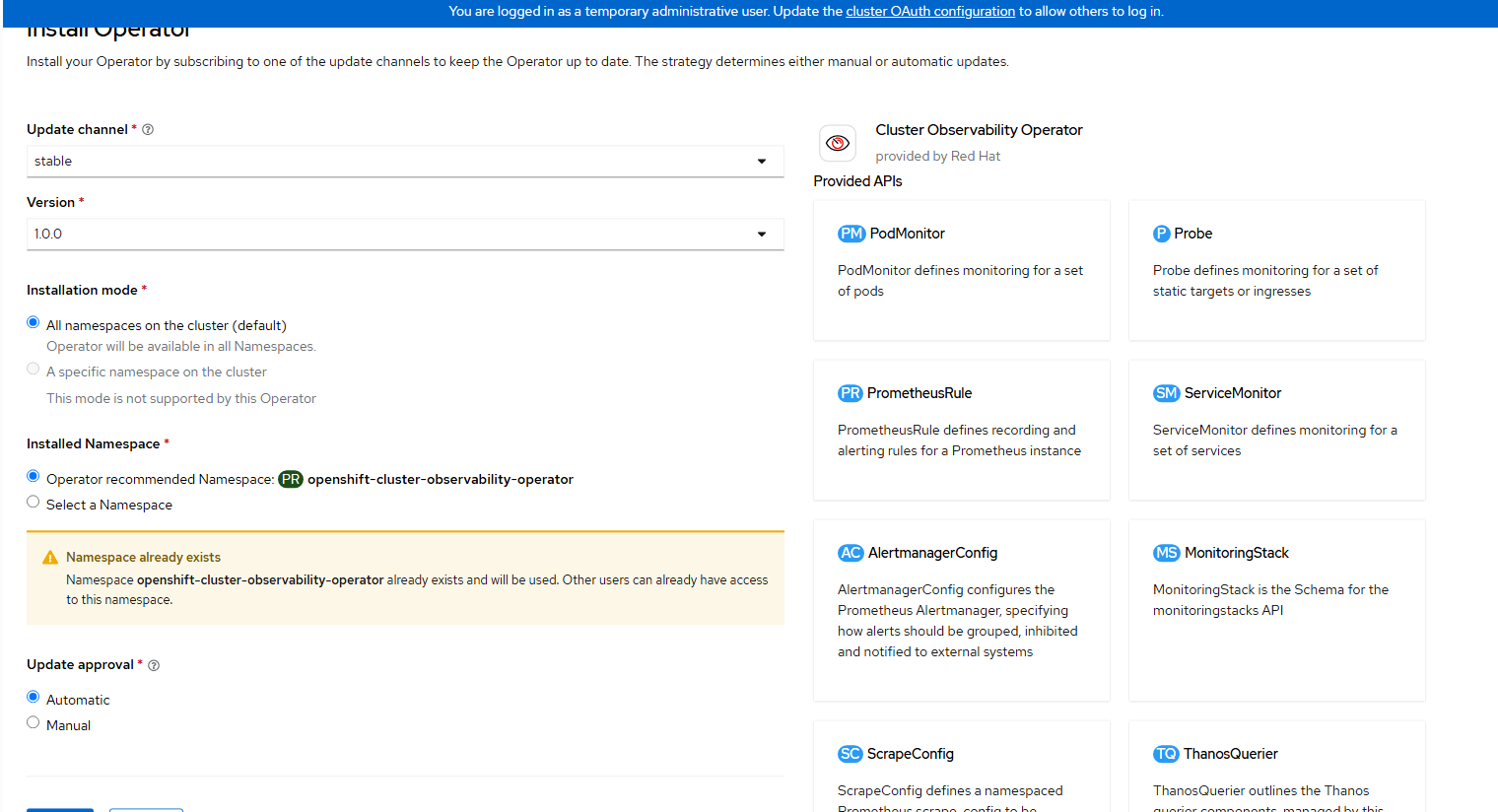
Task: Choose the Select a Namespace option
Action: click(34, 502)
